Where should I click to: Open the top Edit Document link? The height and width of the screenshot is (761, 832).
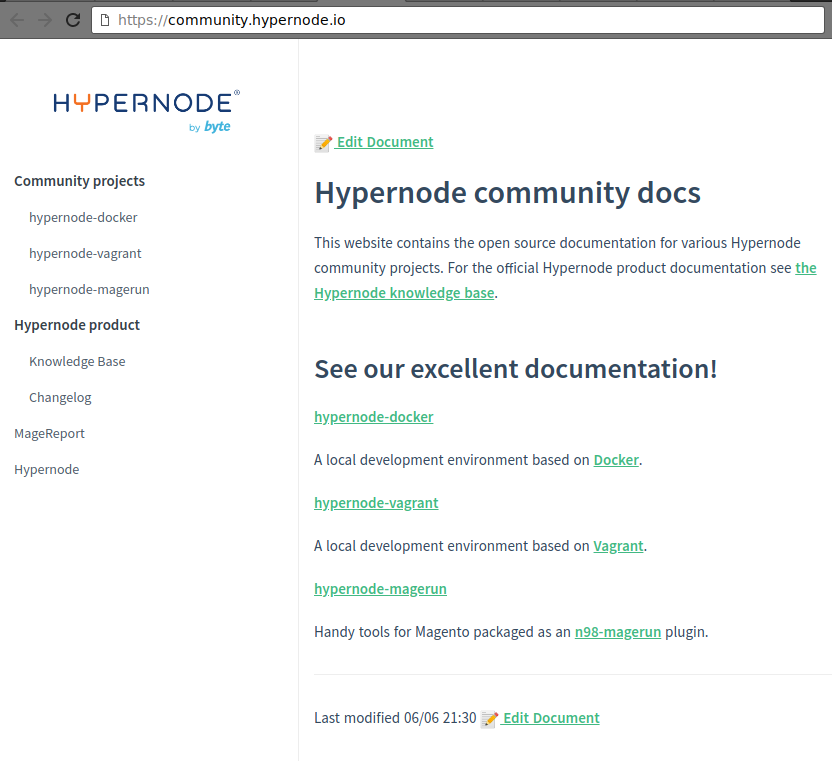(385, 142)
